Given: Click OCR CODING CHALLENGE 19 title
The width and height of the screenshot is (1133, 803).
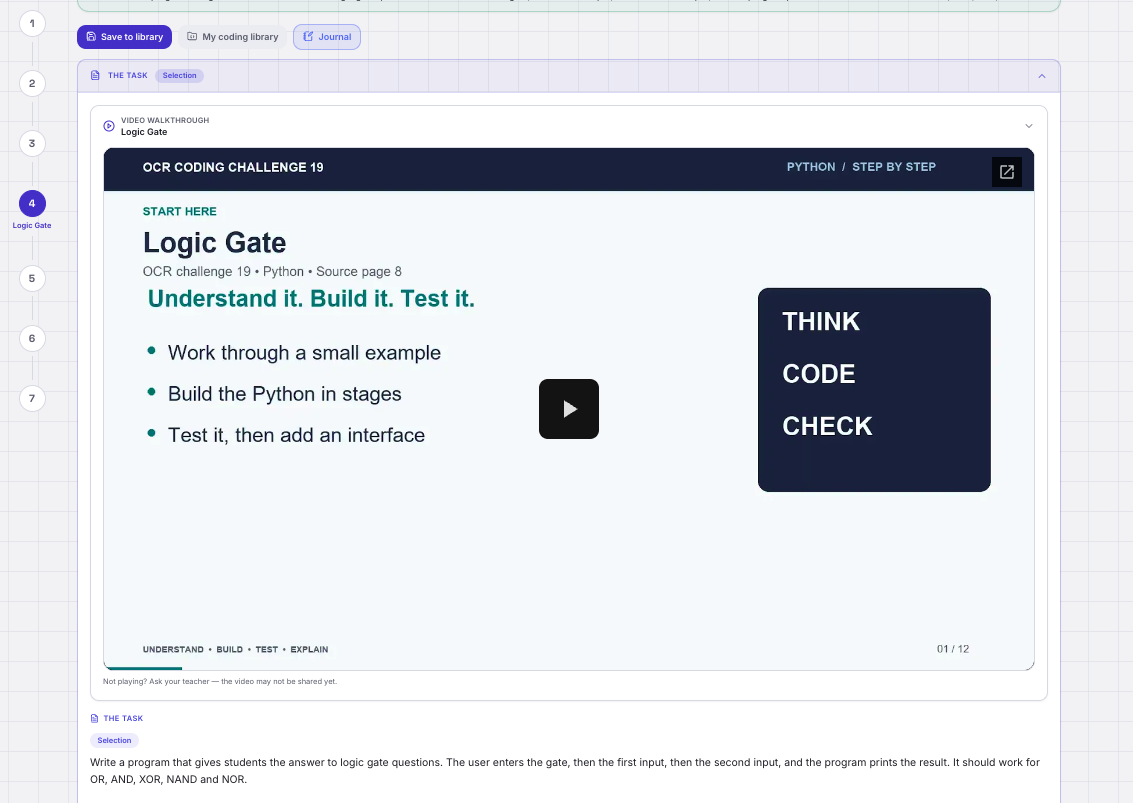Looking at the screenshot, I should (233, 168).
